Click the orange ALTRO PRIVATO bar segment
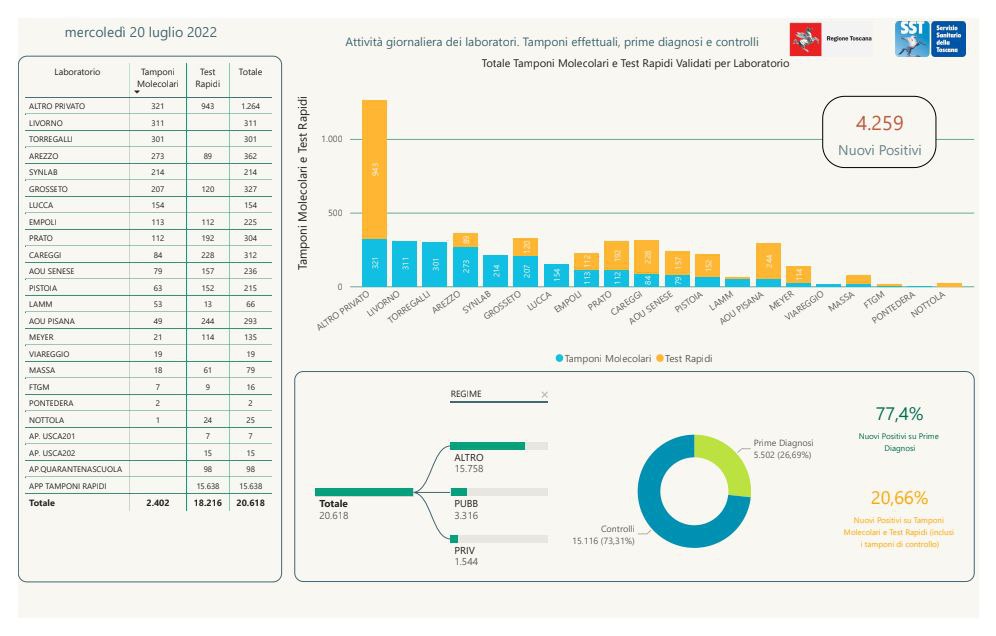 (375, 169)
